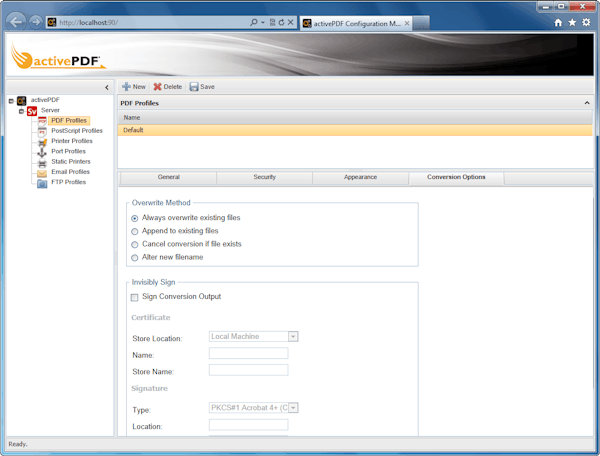Select Alter new filename option

pos(135,258)
